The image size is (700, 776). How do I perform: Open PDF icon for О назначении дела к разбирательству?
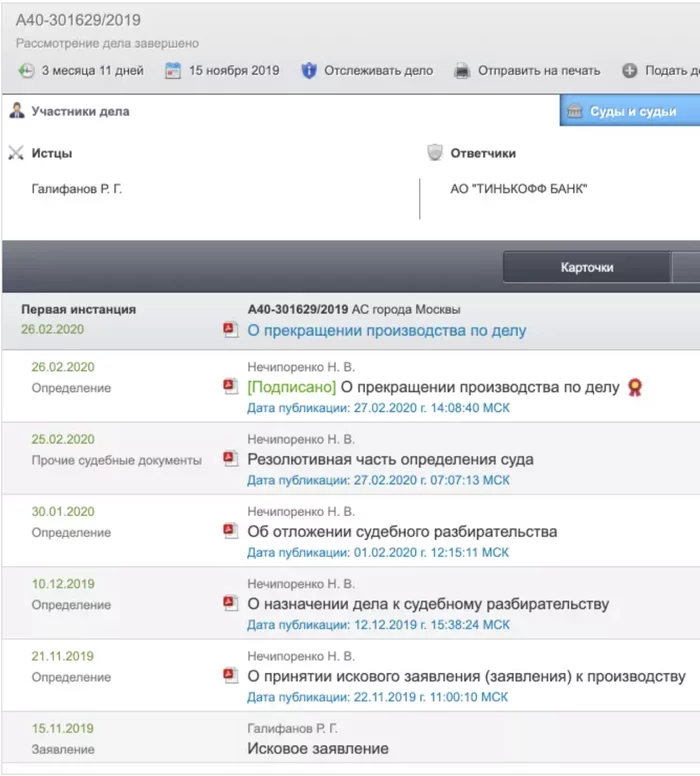pyautogui.click(x=231, y=604)
